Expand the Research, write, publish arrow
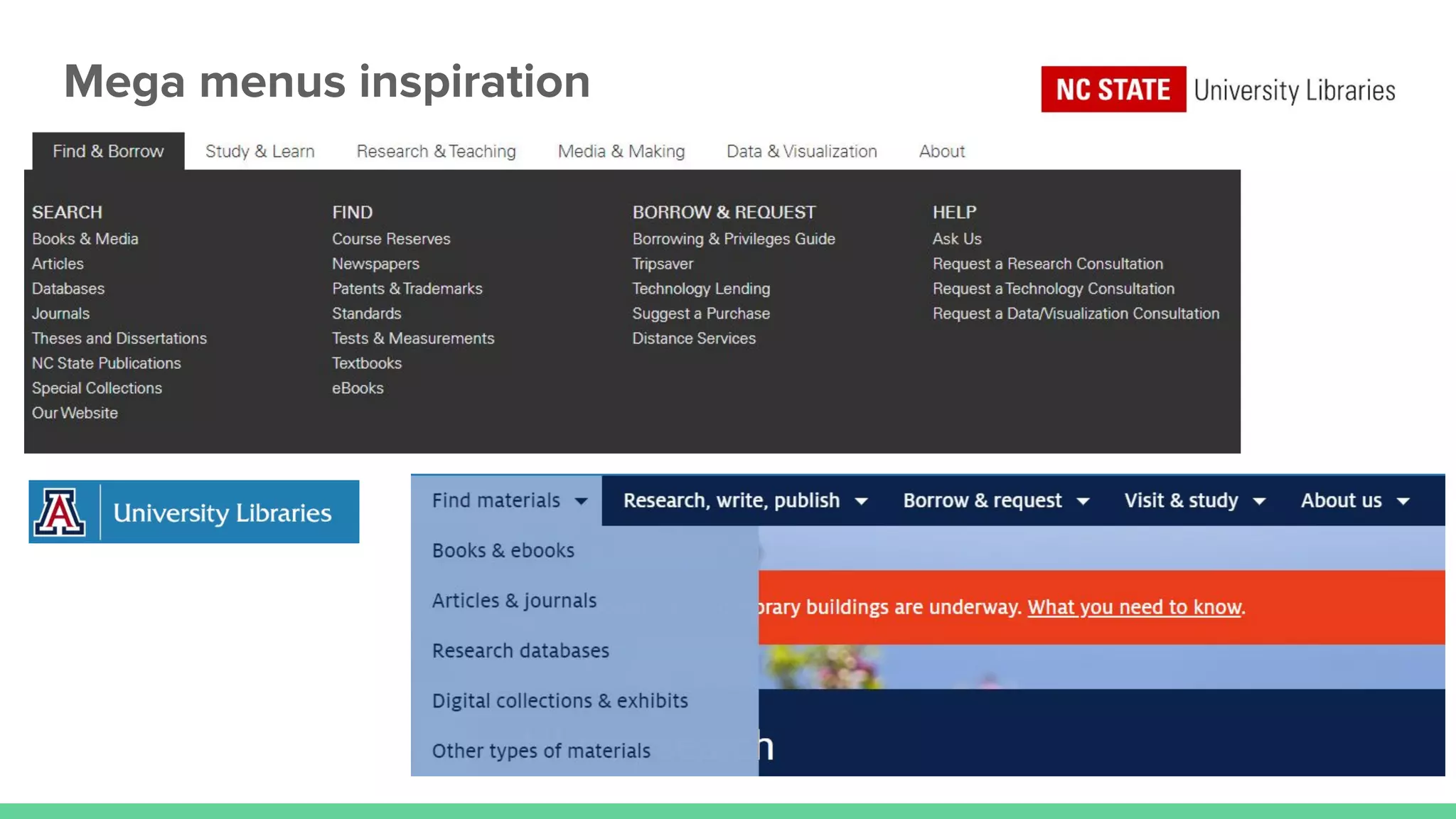This screenshot has width=1456, height=819. tap(862, 501)
